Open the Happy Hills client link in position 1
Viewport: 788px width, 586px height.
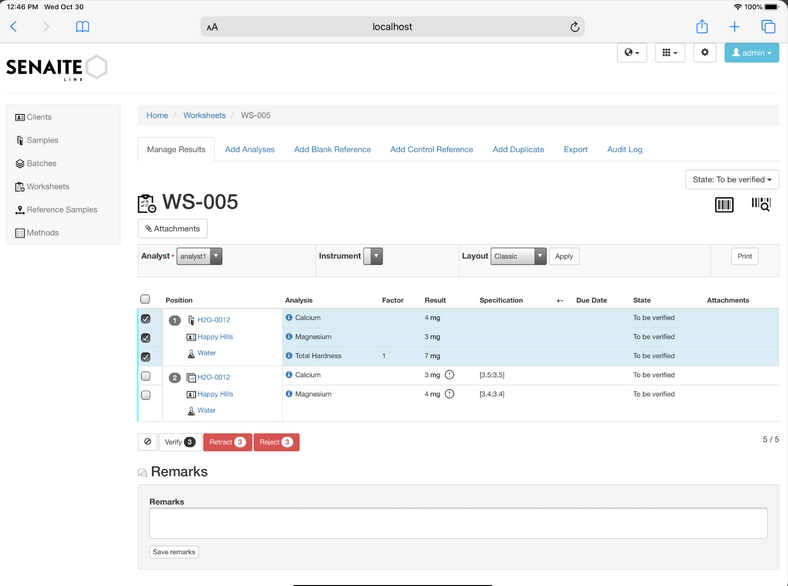(215, 337)
